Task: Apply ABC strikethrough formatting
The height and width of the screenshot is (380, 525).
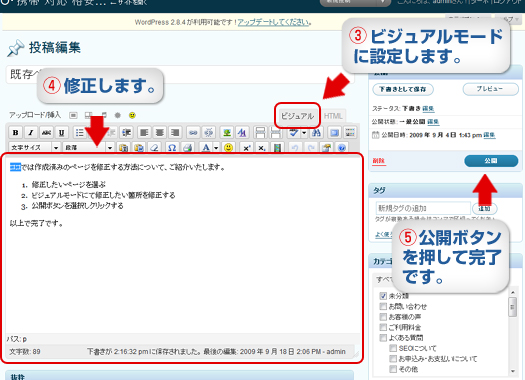Action: pos(46,133)
